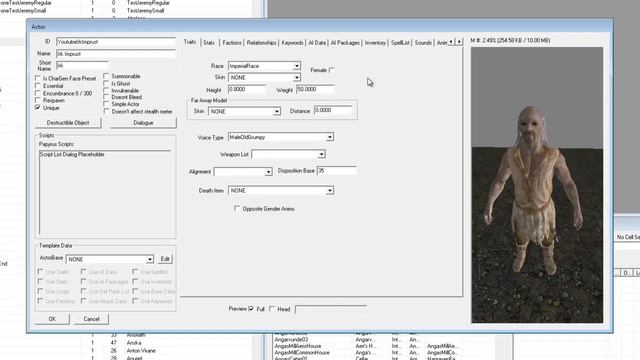Click the Cancel button
Image resolution: width=640 pixels, height=360 pixels.
coord(91,319)
